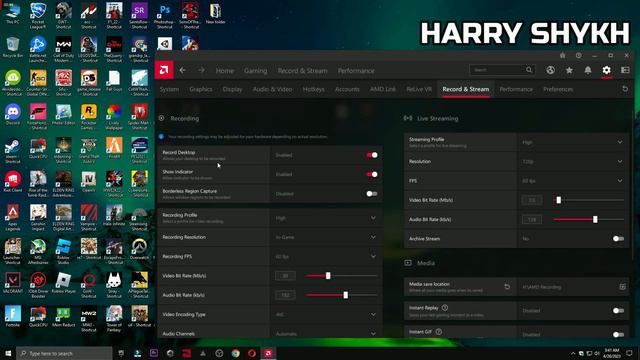This screenshot has height=360, width=640.
Task: Click the Windows Start button
Action: pyautogui.click(x=8, y=353)
